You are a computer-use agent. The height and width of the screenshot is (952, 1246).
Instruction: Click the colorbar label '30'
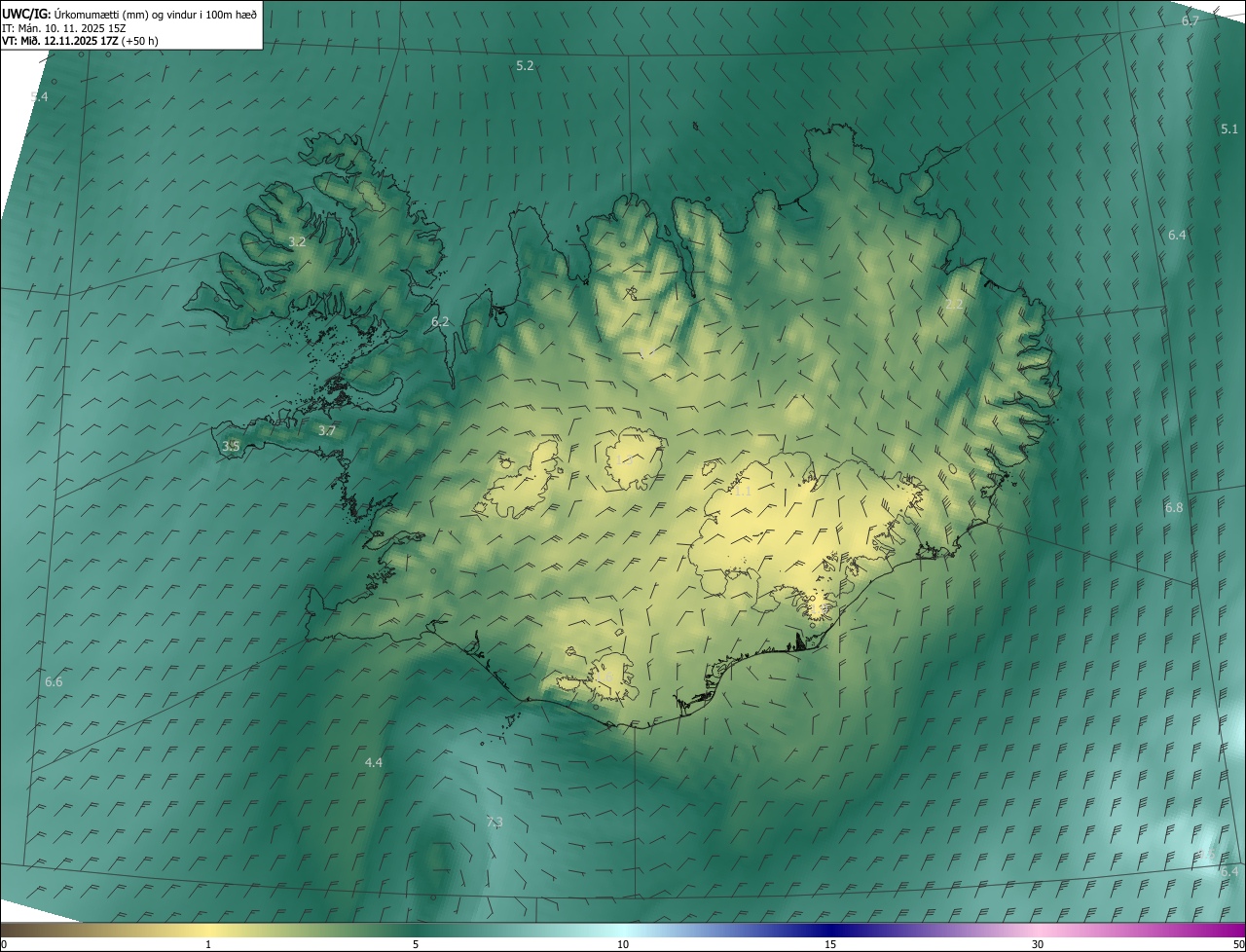pyautogui.click(x=1038, y=944)
